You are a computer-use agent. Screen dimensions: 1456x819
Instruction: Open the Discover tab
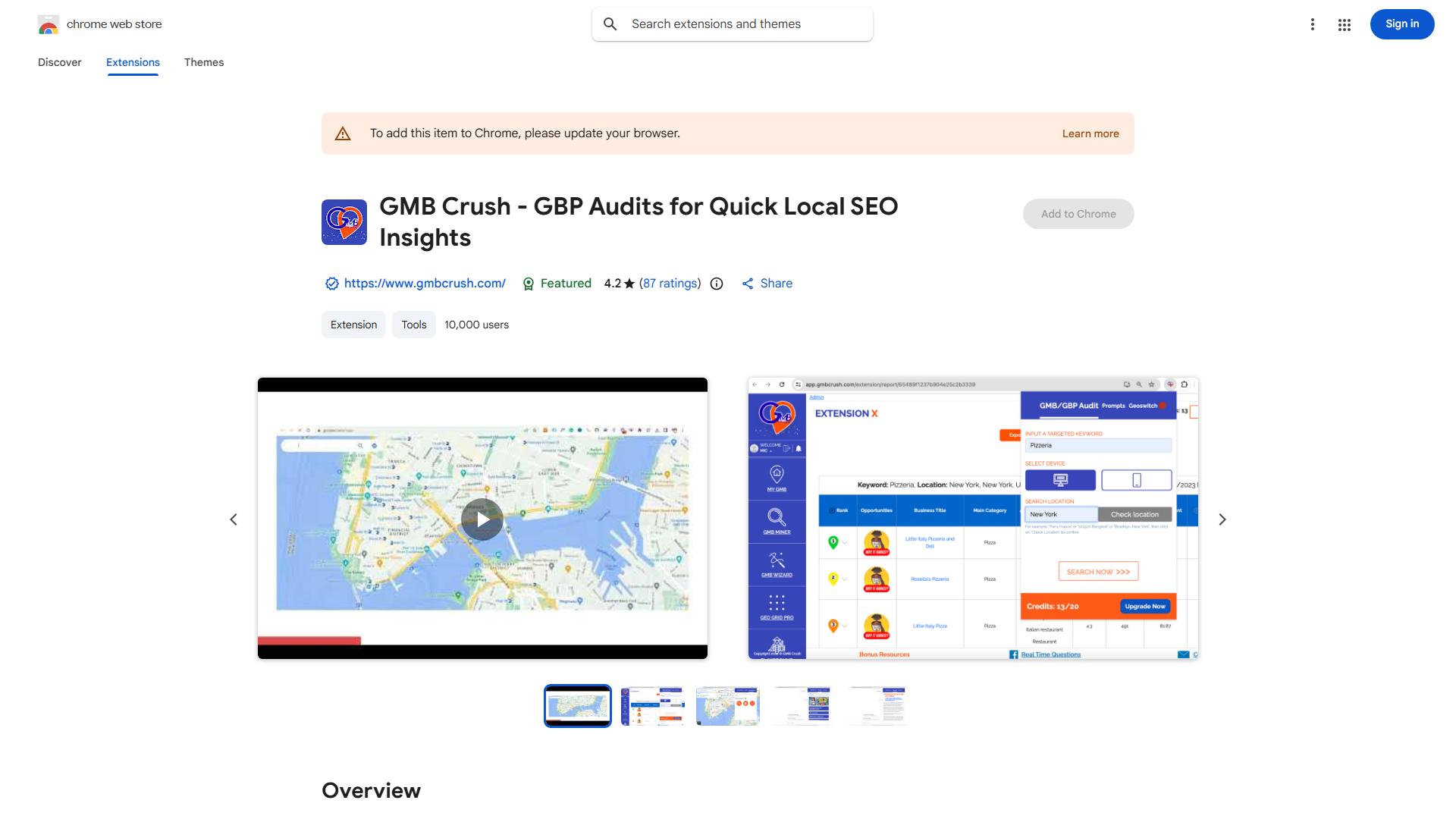[59, 62]
